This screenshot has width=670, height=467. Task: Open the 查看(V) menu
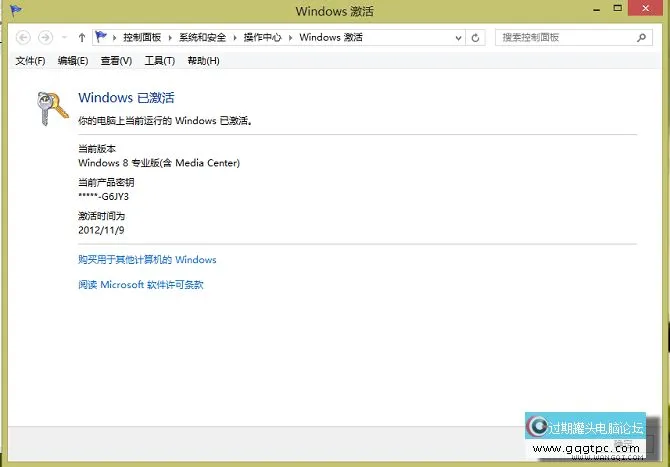116,61
